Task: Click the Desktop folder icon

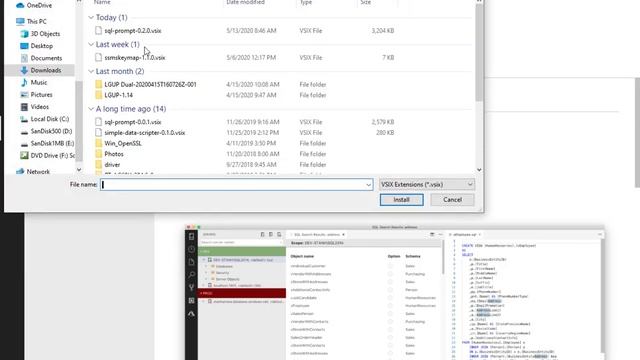Action: pyautogui.click(x=24, y=46)
